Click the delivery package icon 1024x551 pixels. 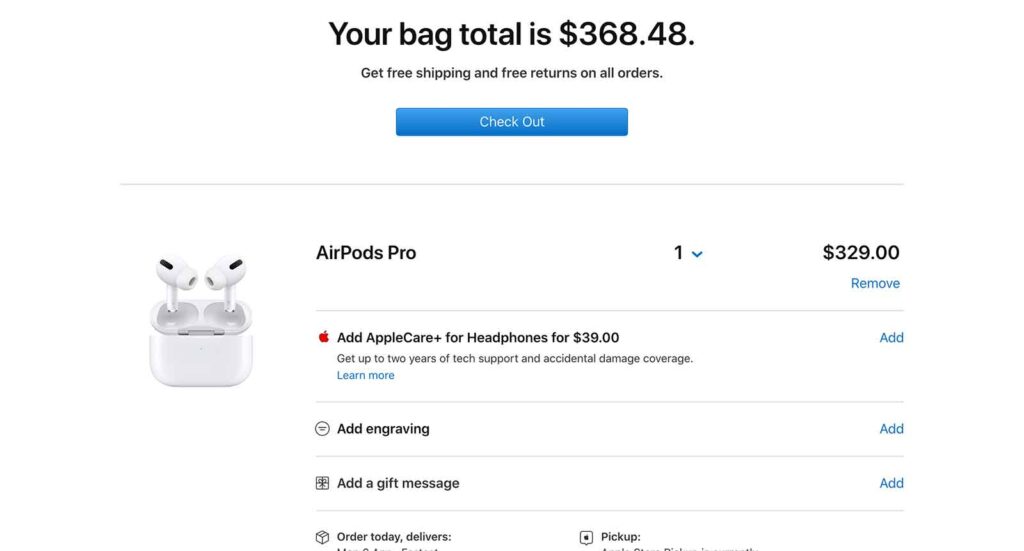pyautogui.click(x=323, y=538)
